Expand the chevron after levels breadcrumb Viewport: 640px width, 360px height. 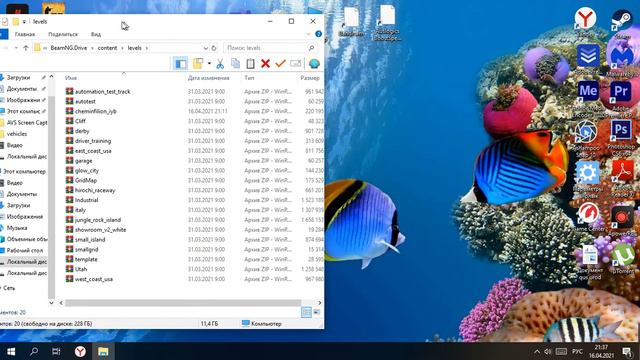(147, 48)
